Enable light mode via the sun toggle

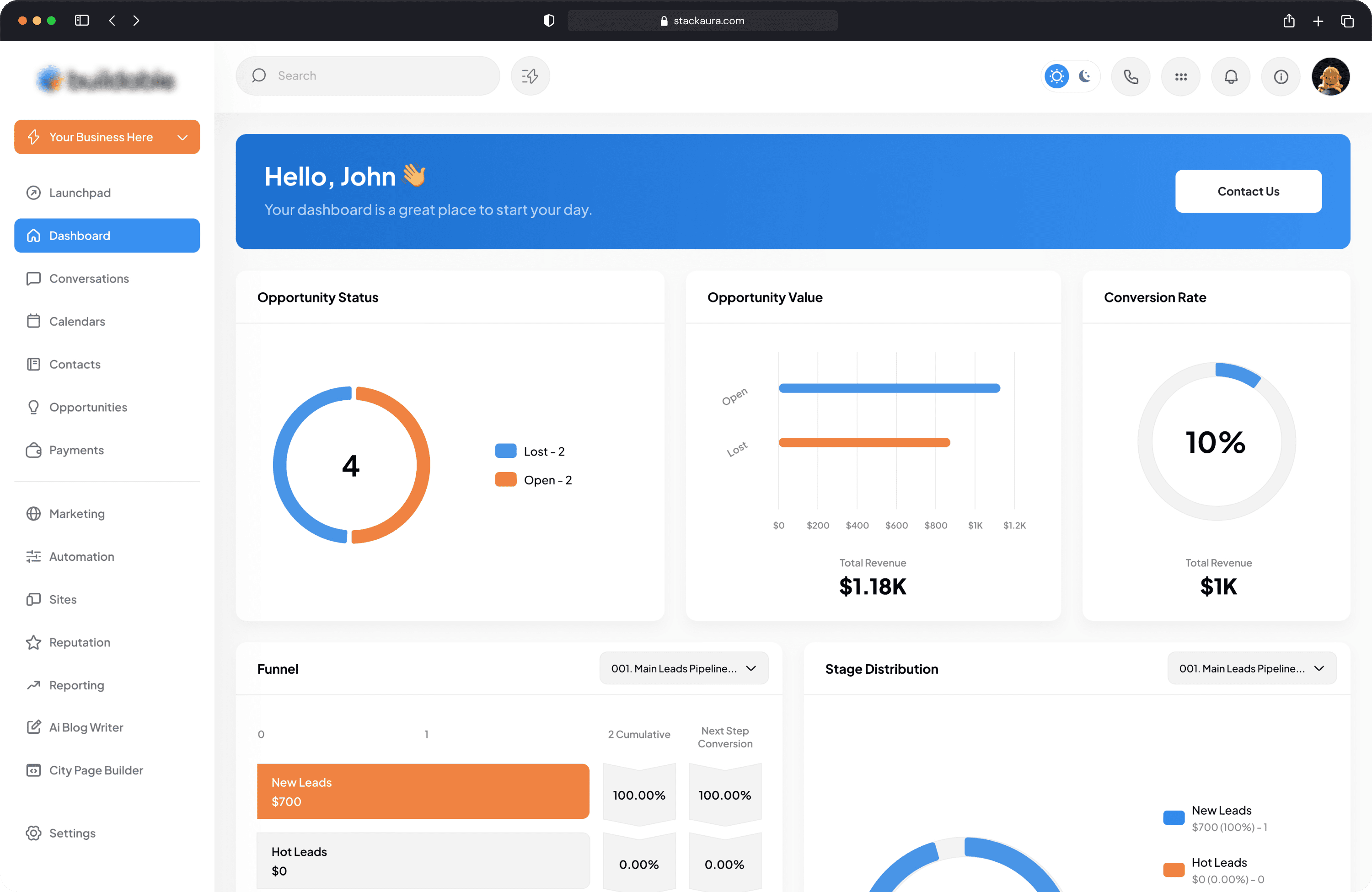point(1056,75)
